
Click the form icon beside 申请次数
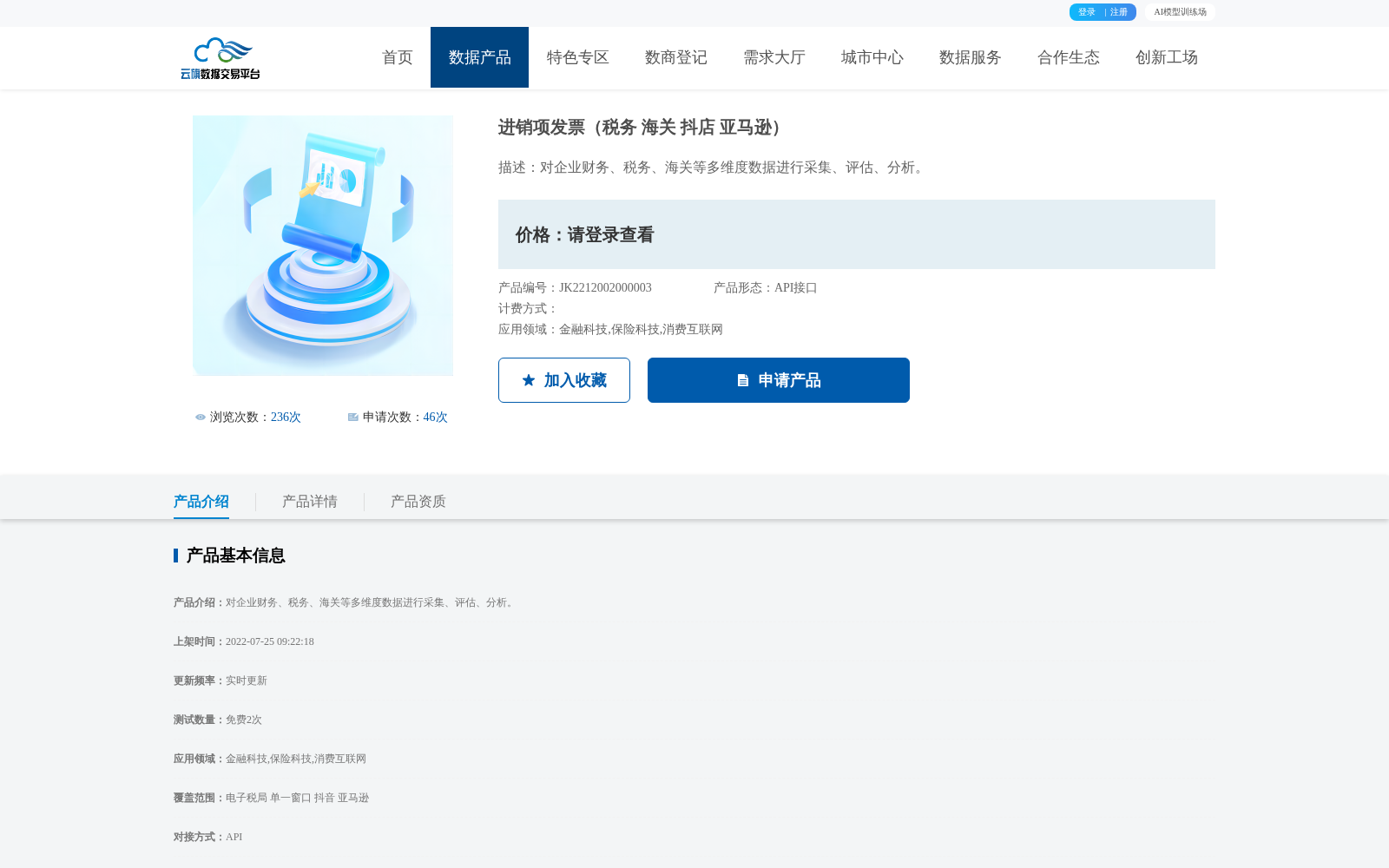353,418
